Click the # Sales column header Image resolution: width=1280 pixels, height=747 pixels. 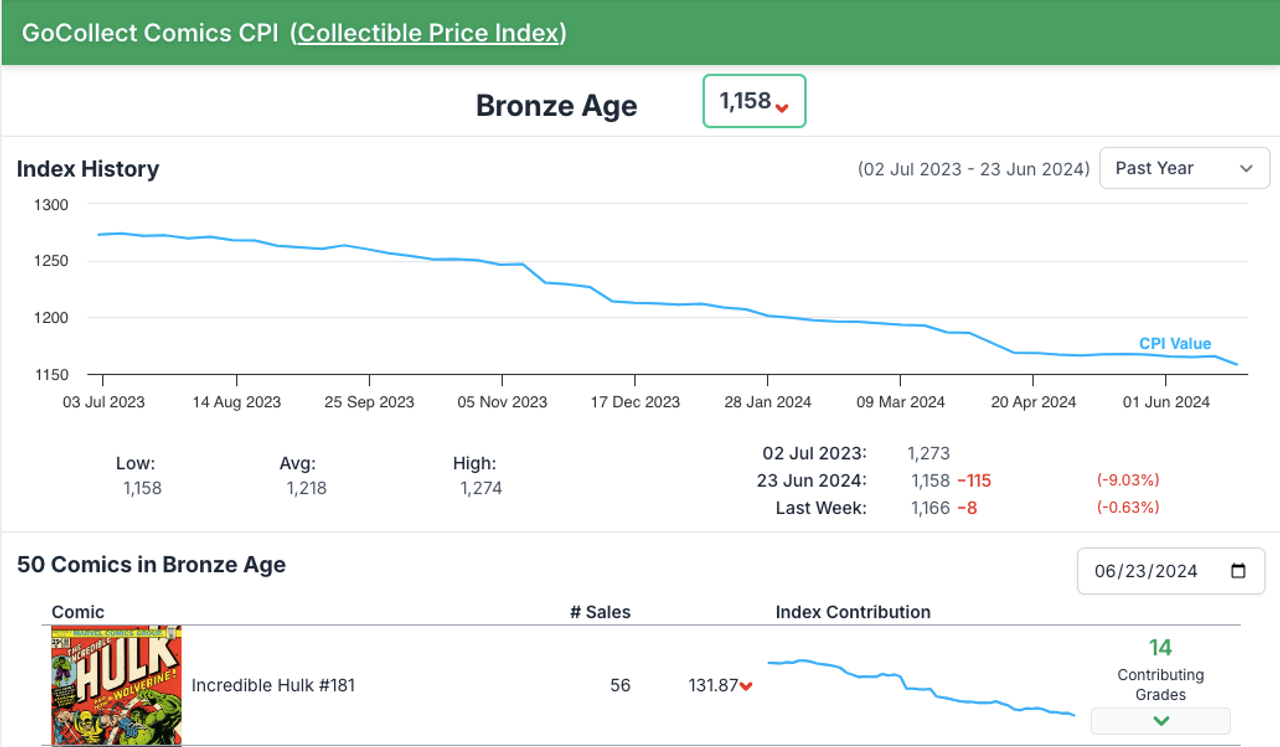(x=600, y=612)
